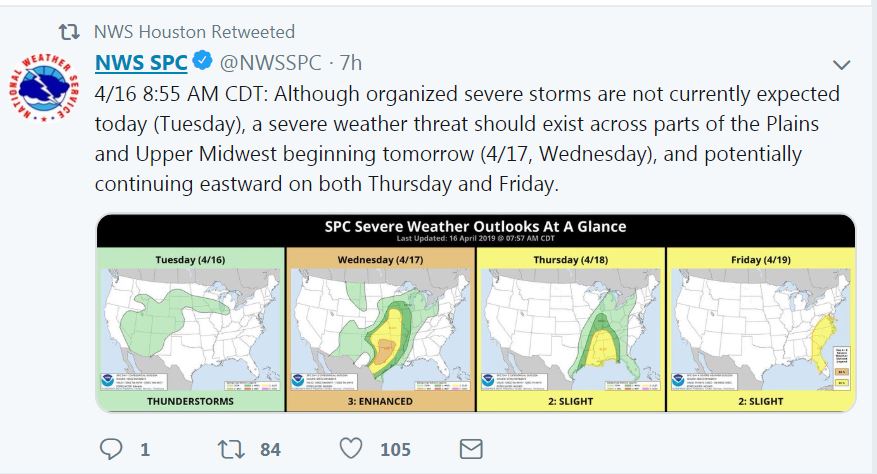Click the SPC Severe Weather Outlooks title banner
Image resolution: width=877 pixels, height=474 pixels.
(x=475, y=230)
